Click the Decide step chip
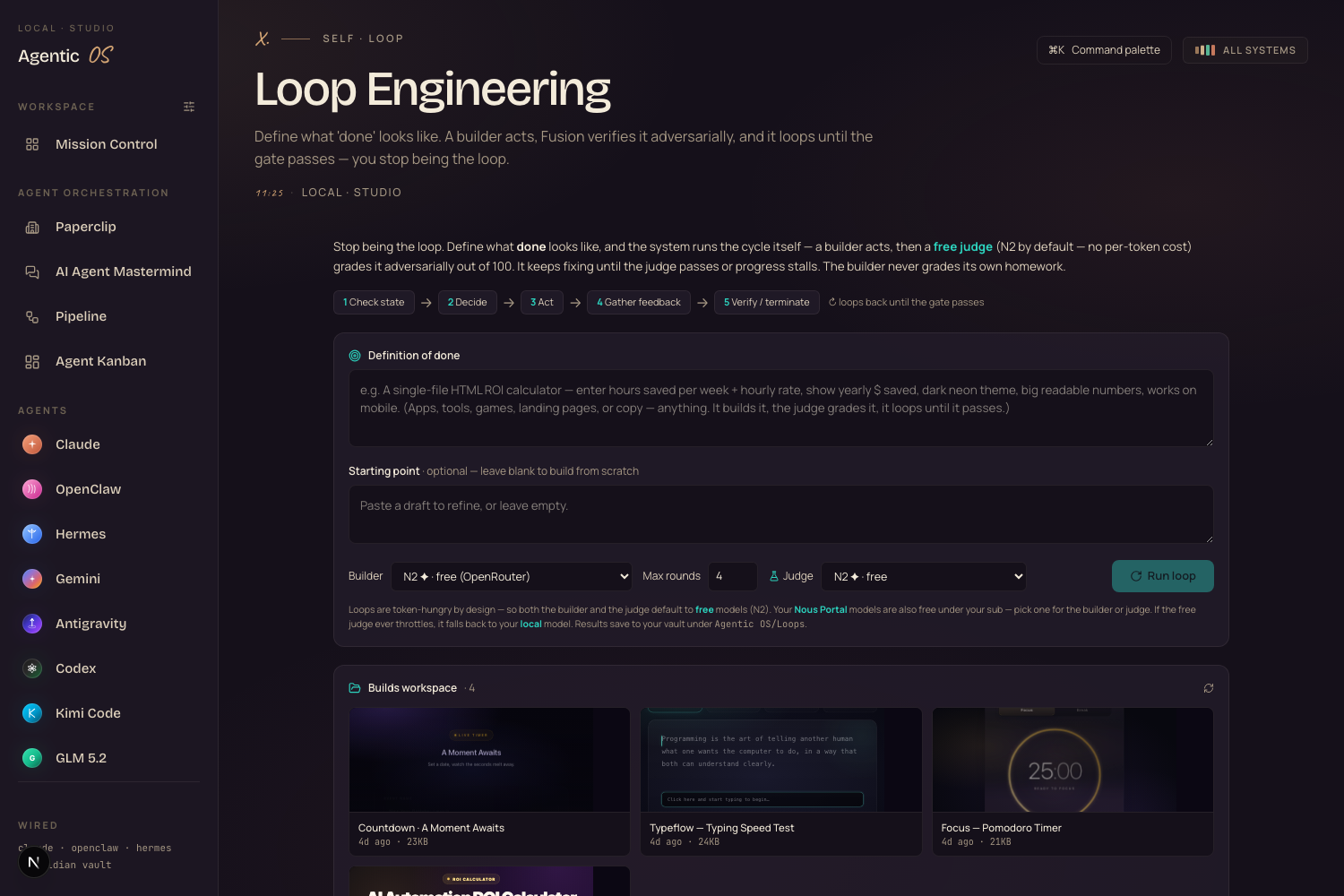This screenshot has height=896, width=1344. [468, 303]
